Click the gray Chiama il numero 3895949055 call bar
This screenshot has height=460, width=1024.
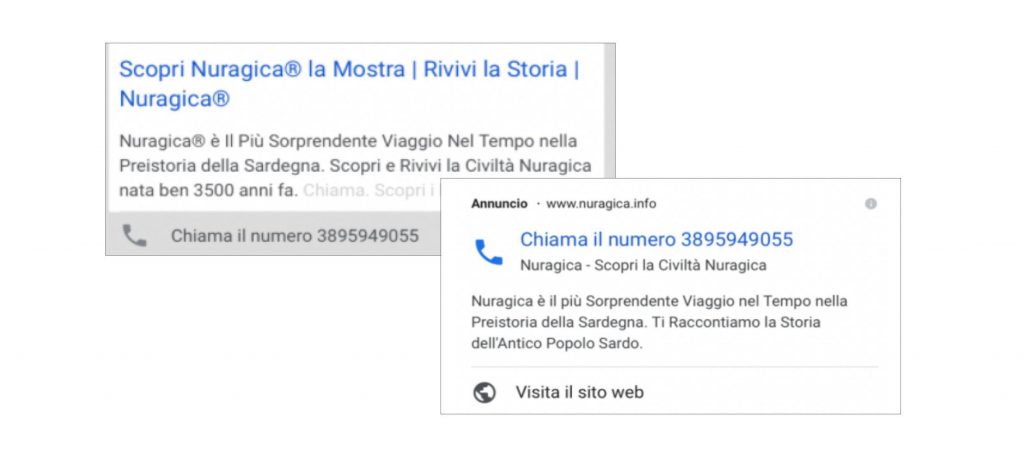coord(273,234)
